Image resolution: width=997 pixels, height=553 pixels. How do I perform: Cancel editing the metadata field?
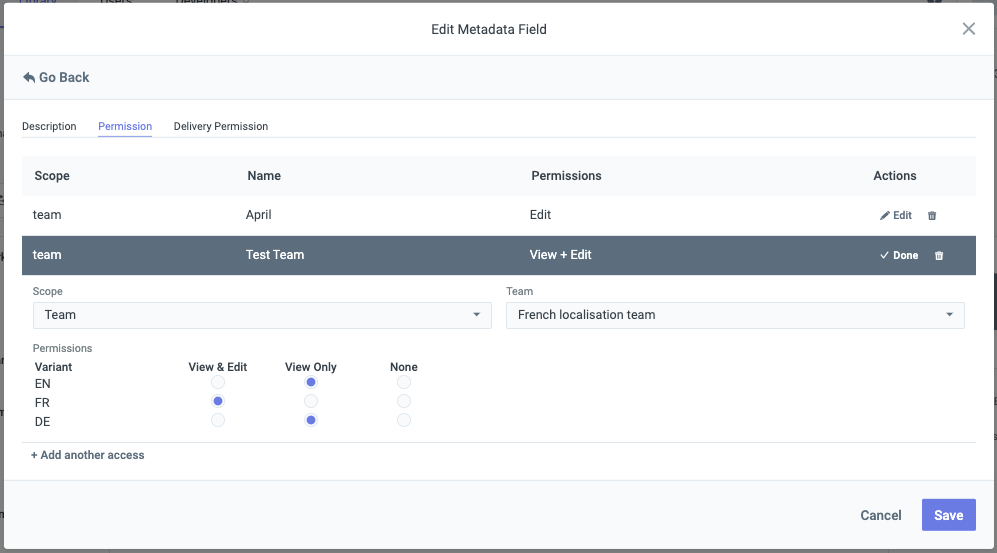pos(881,515)
